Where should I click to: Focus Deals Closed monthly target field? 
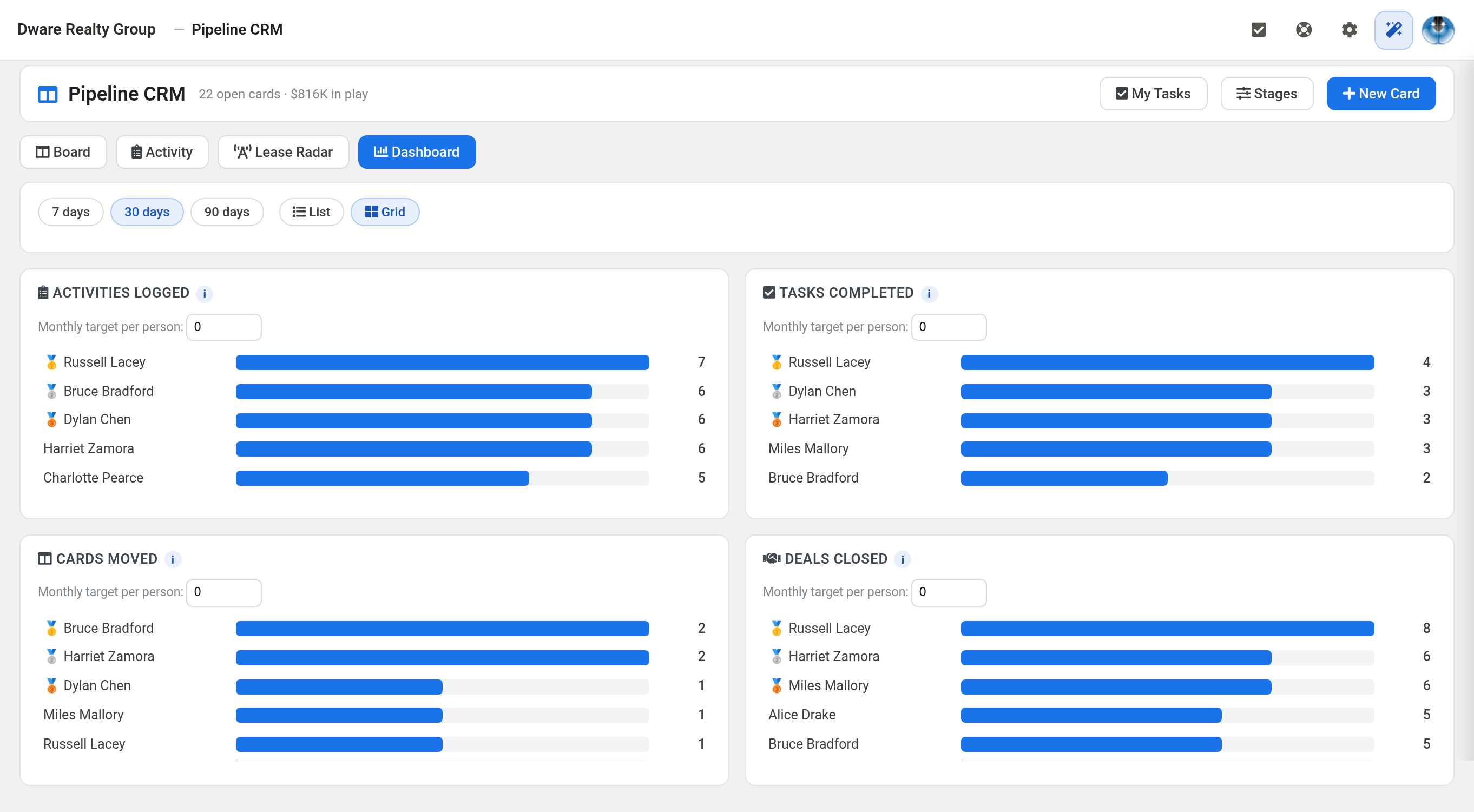pyautogui.click(x=949, y=592)
